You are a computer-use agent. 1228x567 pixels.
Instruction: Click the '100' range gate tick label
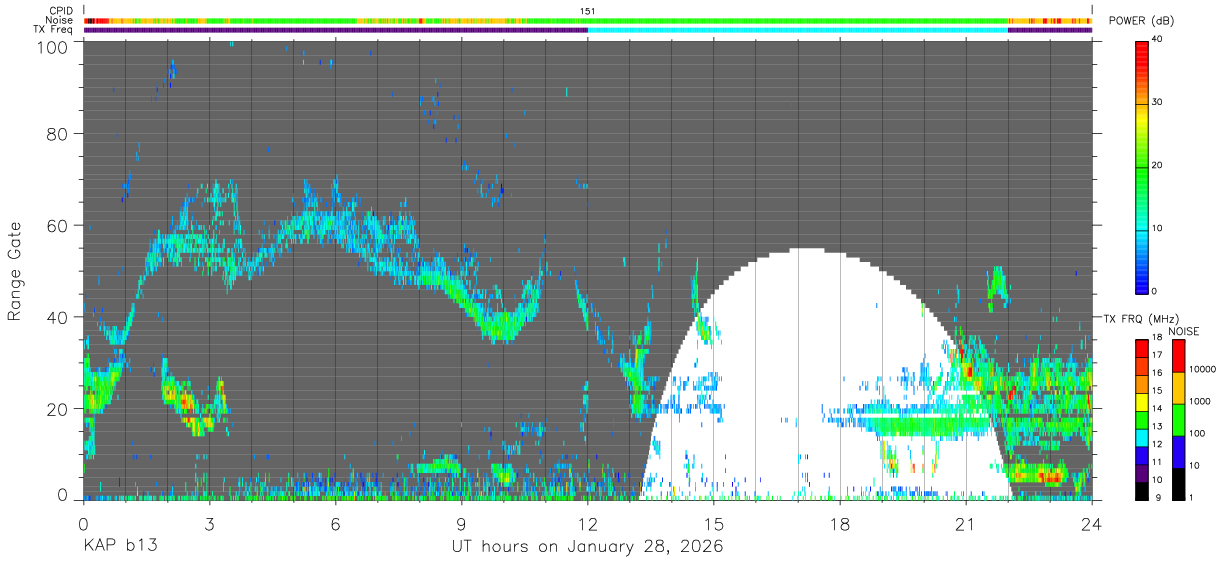tap(54, 46)
